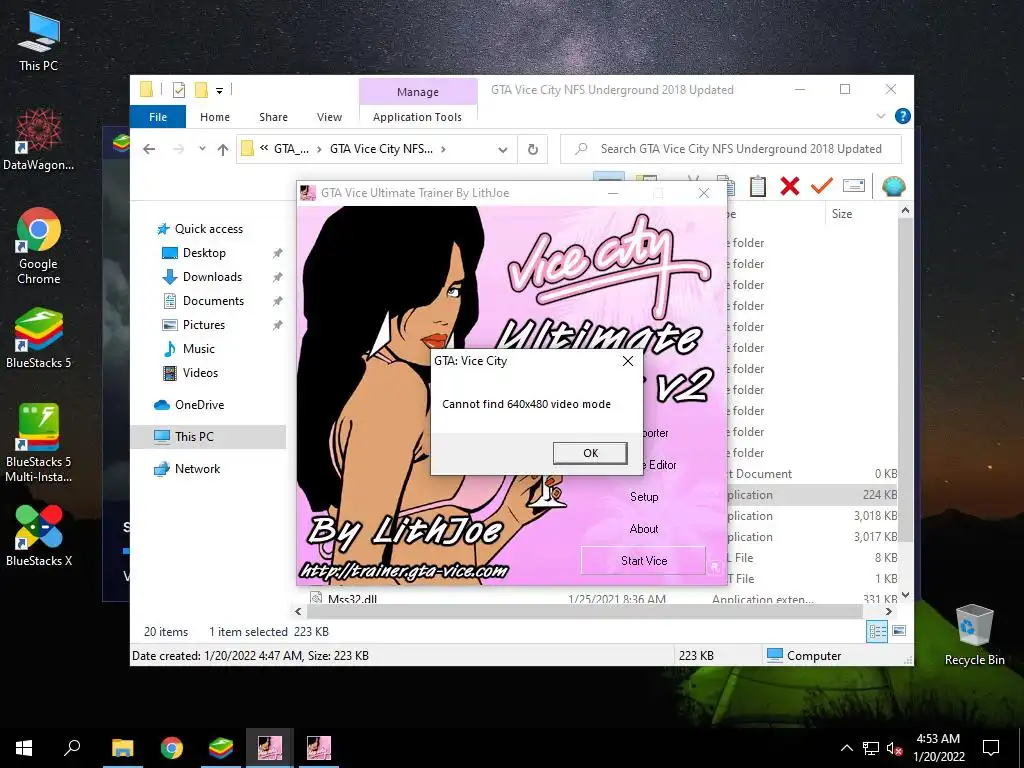The image size is (1024, 768).
Task: Open About in the trainer window
Action: [644, 528]
